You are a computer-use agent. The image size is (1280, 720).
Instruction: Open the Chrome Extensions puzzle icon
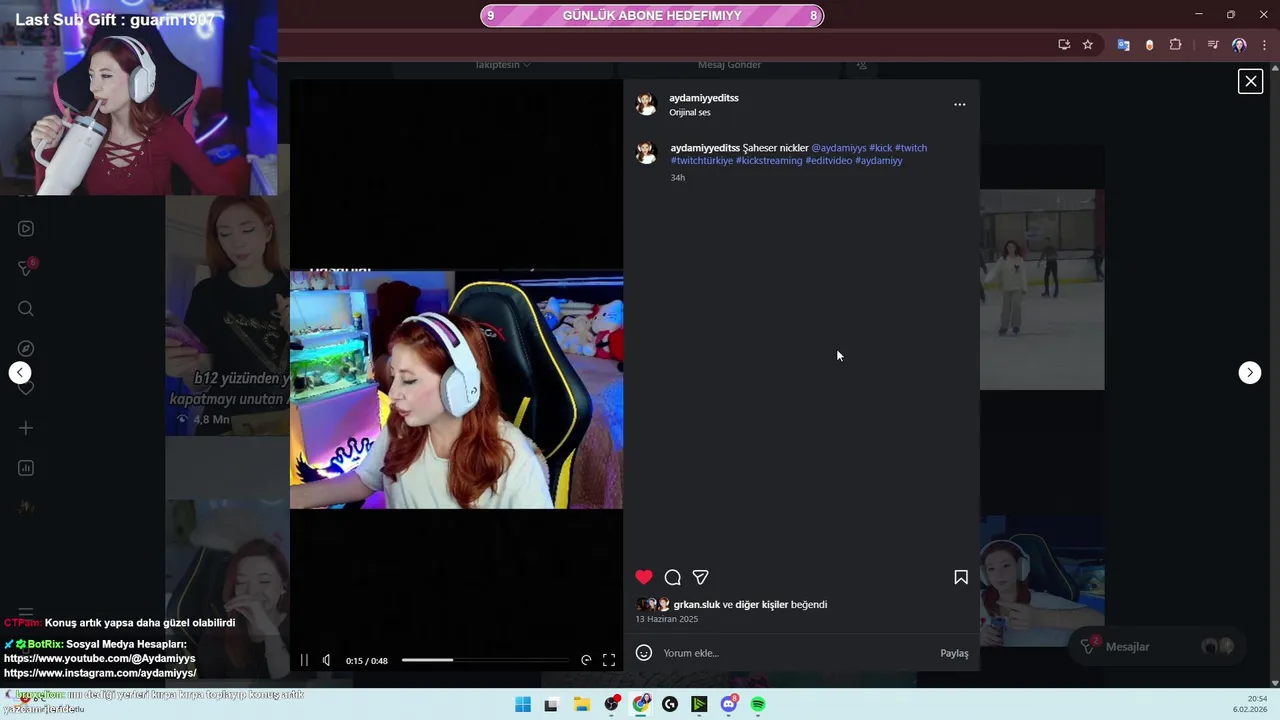click(x=1176, y=45)
